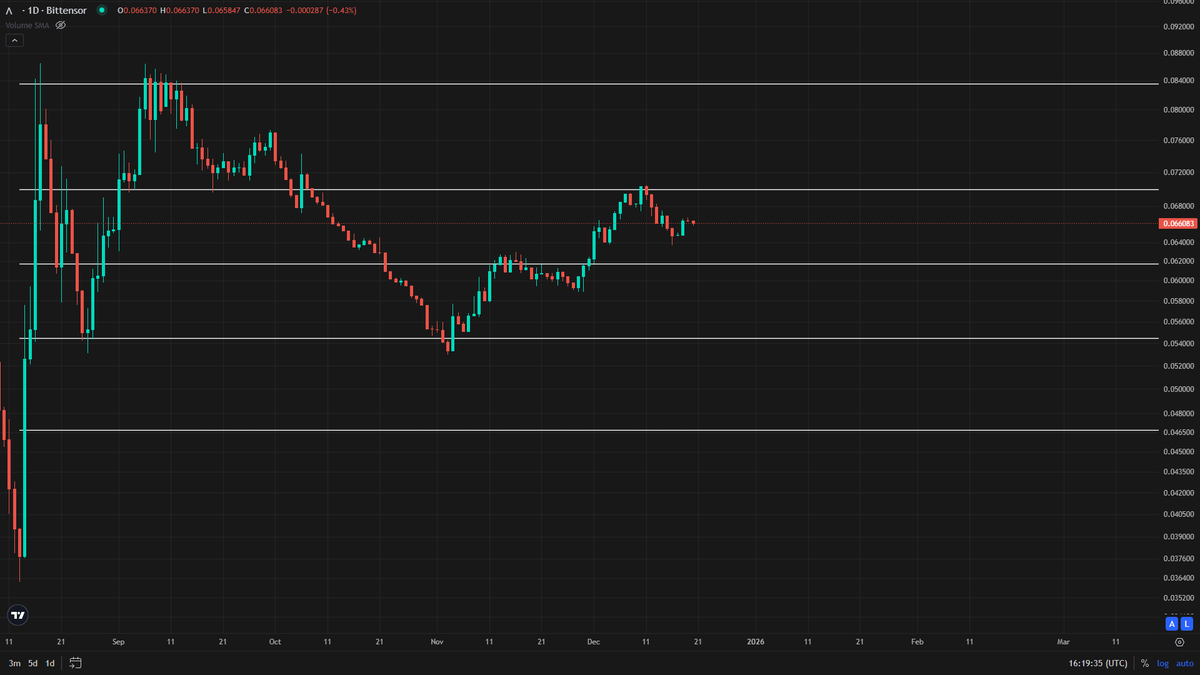Click the blue L log-scale button
The image size is (1200, 675).
point(1186,624)
